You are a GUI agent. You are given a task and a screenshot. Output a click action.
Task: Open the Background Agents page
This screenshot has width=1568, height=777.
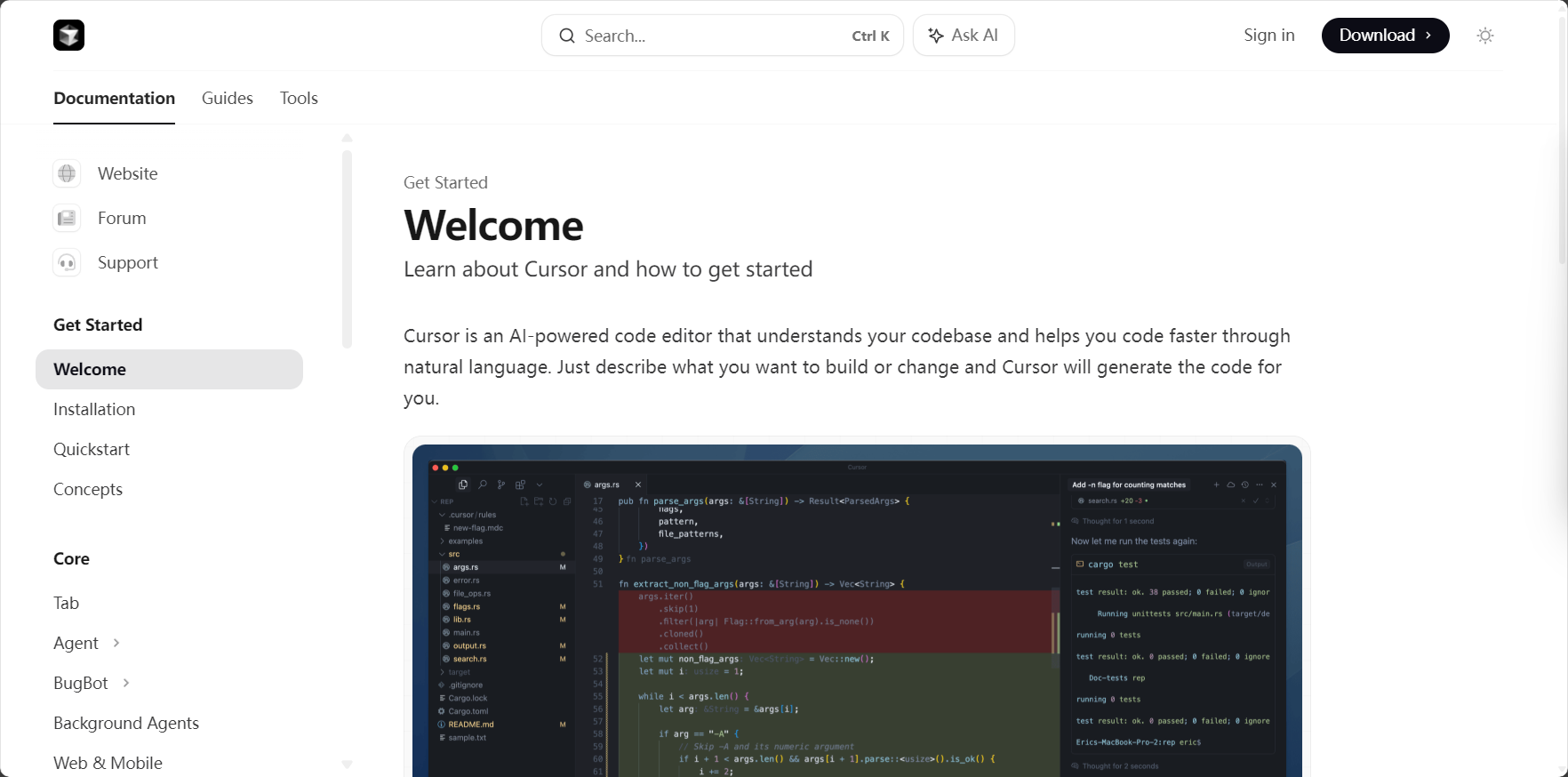(x=126, y=723)
